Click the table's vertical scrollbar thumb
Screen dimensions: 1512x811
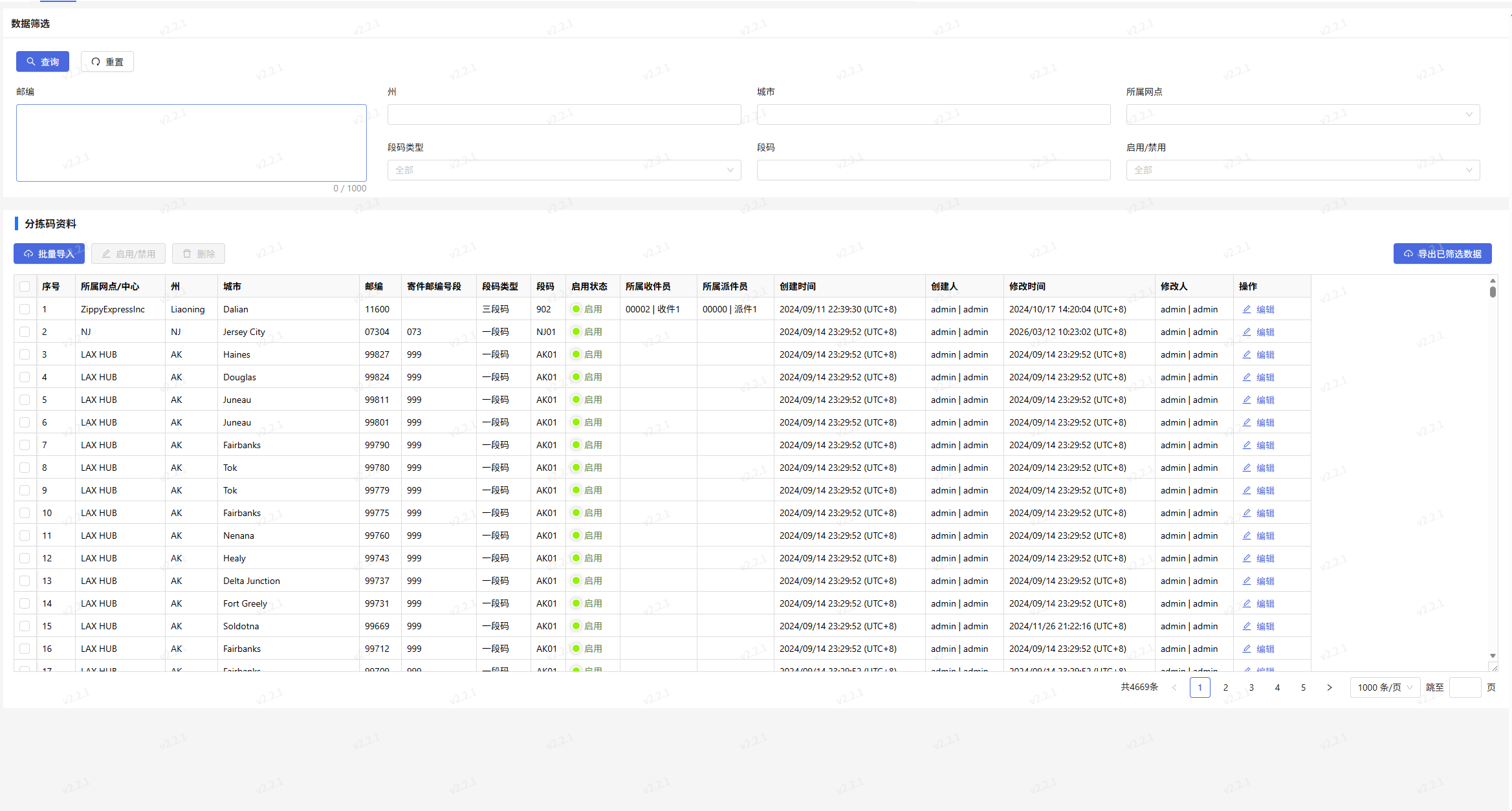pos(1492,292)
